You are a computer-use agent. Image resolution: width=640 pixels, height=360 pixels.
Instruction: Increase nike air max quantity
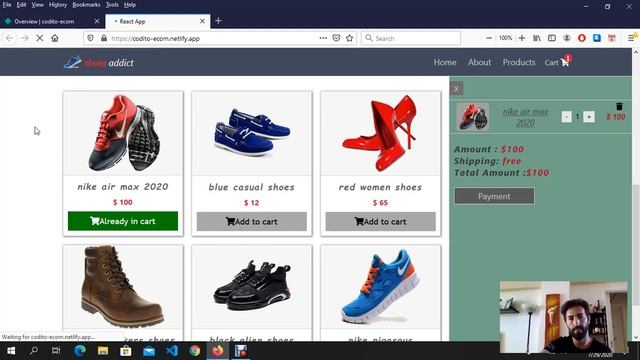click(x=589, y=117)
